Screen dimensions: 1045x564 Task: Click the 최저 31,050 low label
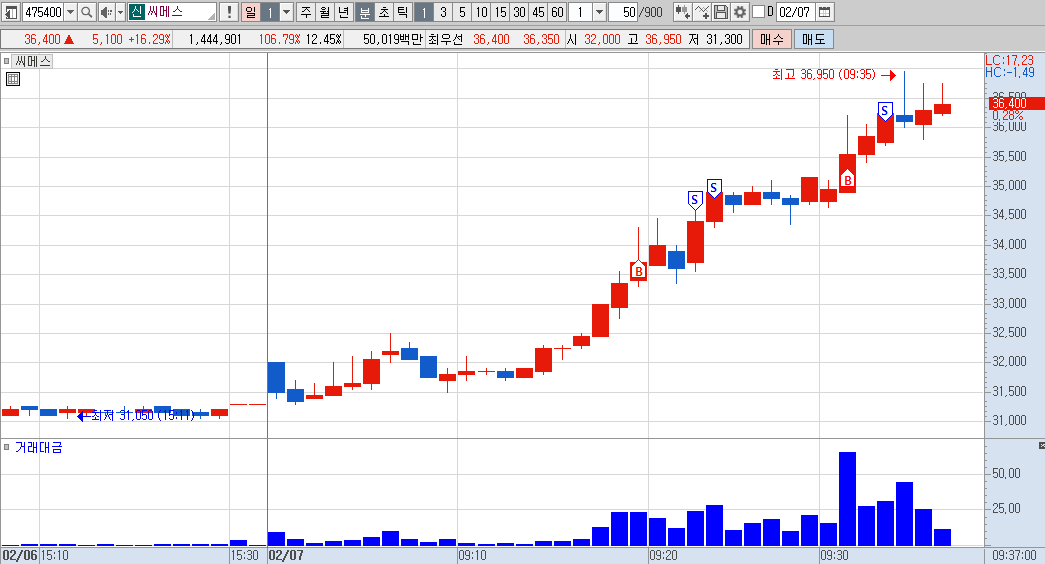pos(143,415)
